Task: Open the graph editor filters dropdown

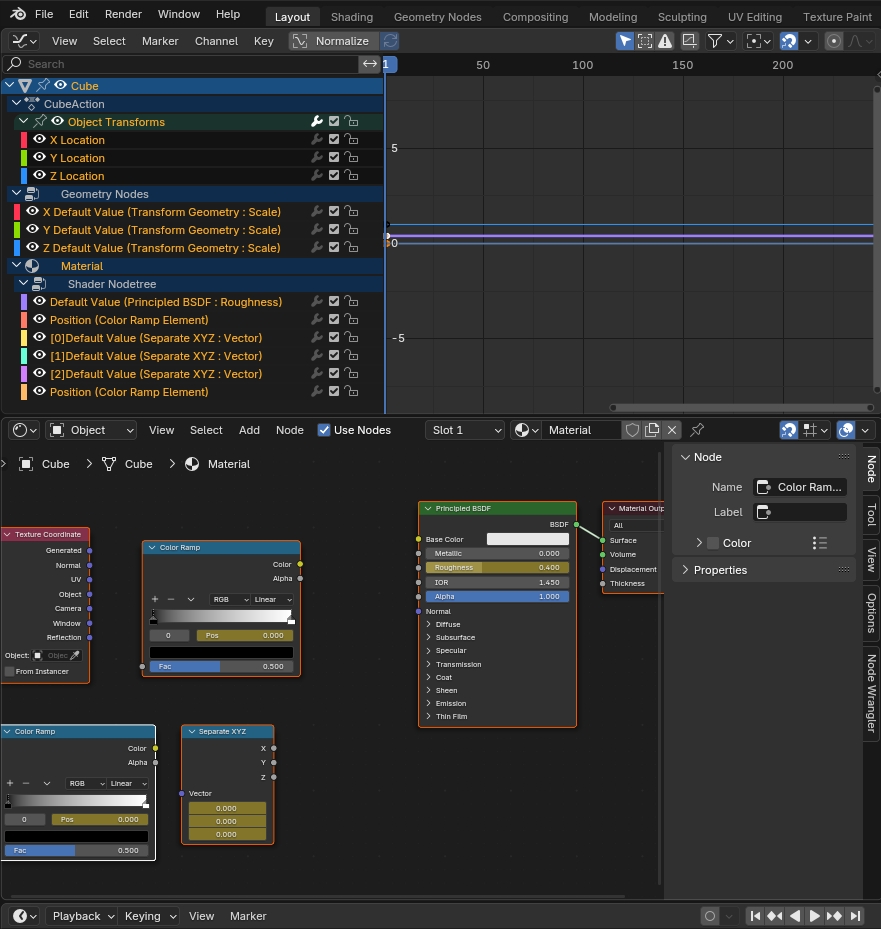Action: [721, 41]
